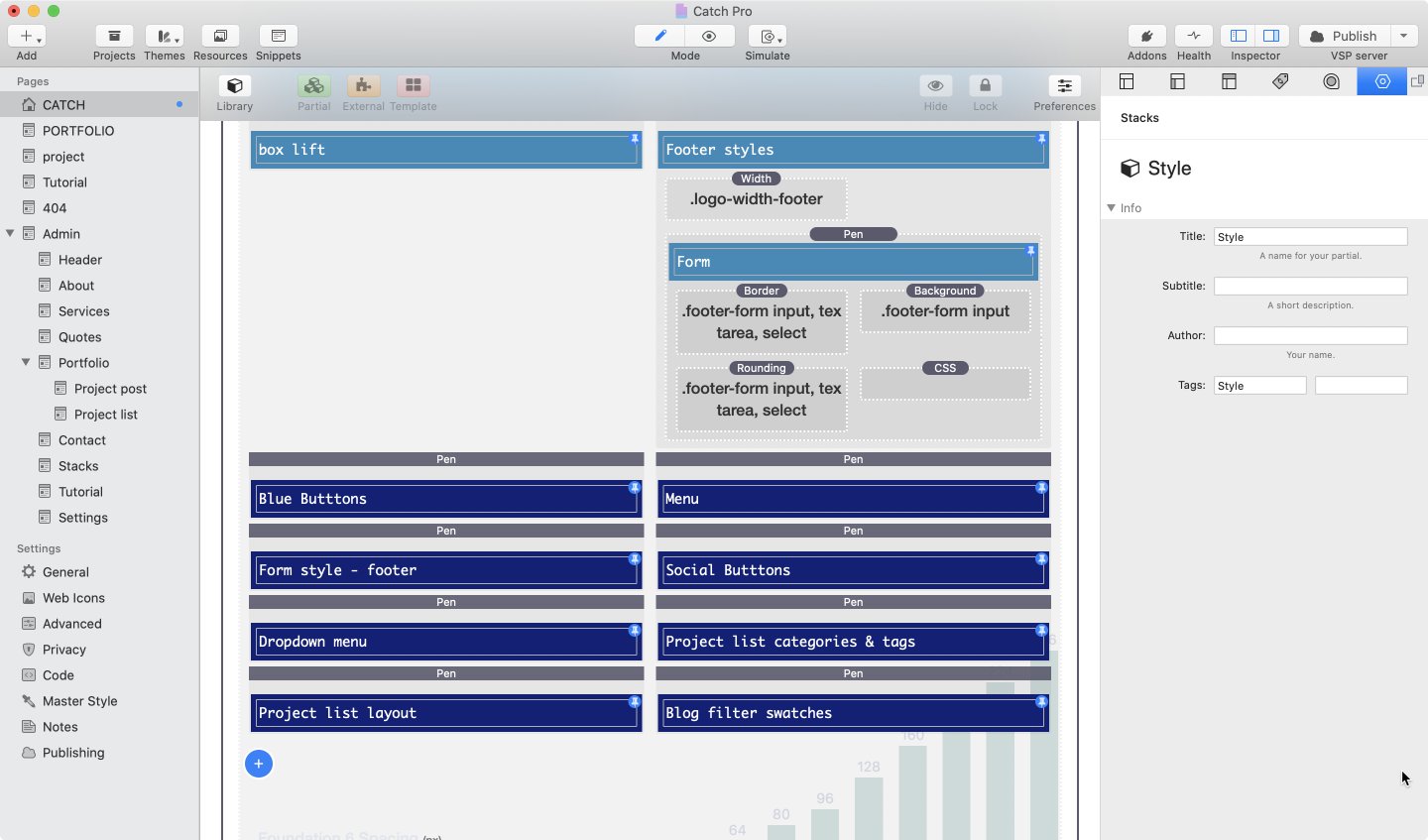Toggle Lock on the selected stack
Screen dimensions: 1428x840
click(985, 87)
